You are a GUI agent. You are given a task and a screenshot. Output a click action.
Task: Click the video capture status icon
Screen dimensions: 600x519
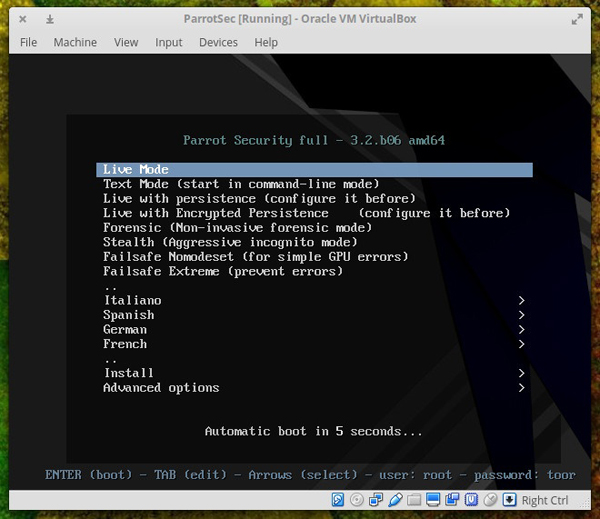point(452,500)
